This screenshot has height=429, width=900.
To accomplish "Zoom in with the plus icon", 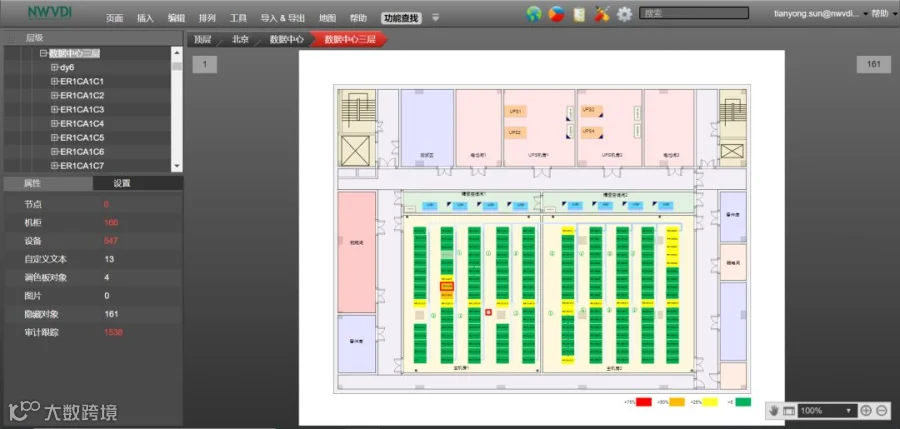I will (x=866, y=411).
